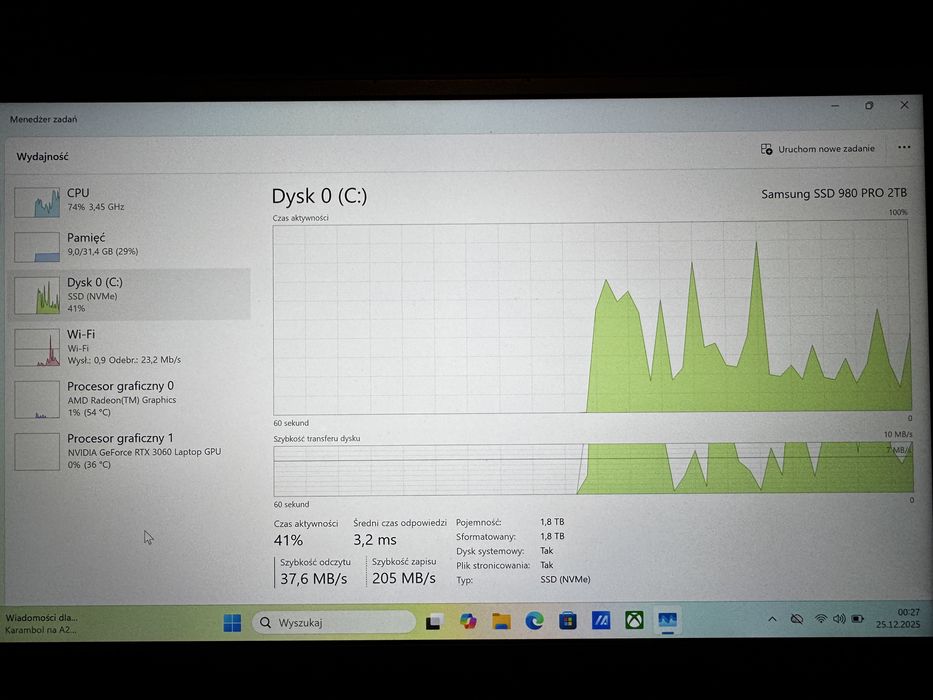The width and height of the screenshot is (933, 700).
Task: Expand the hidden tray icons chevron
Action: click(772, 619)
